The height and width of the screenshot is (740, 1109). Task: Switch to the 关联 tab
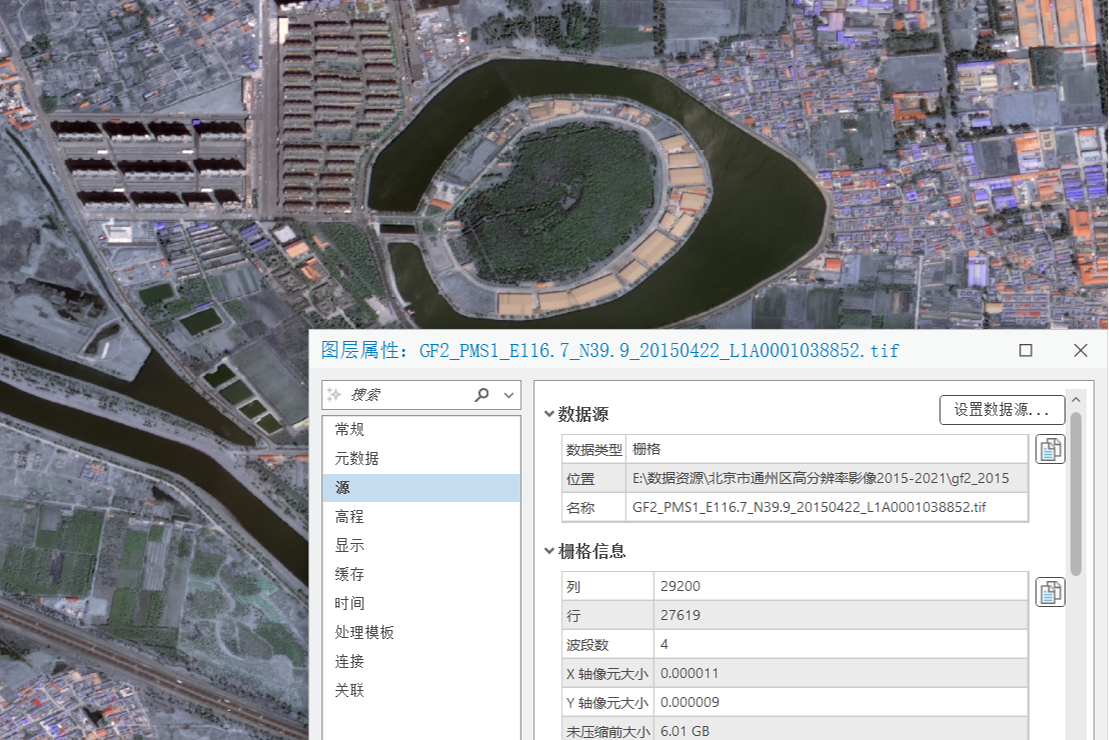click(422, 690)
